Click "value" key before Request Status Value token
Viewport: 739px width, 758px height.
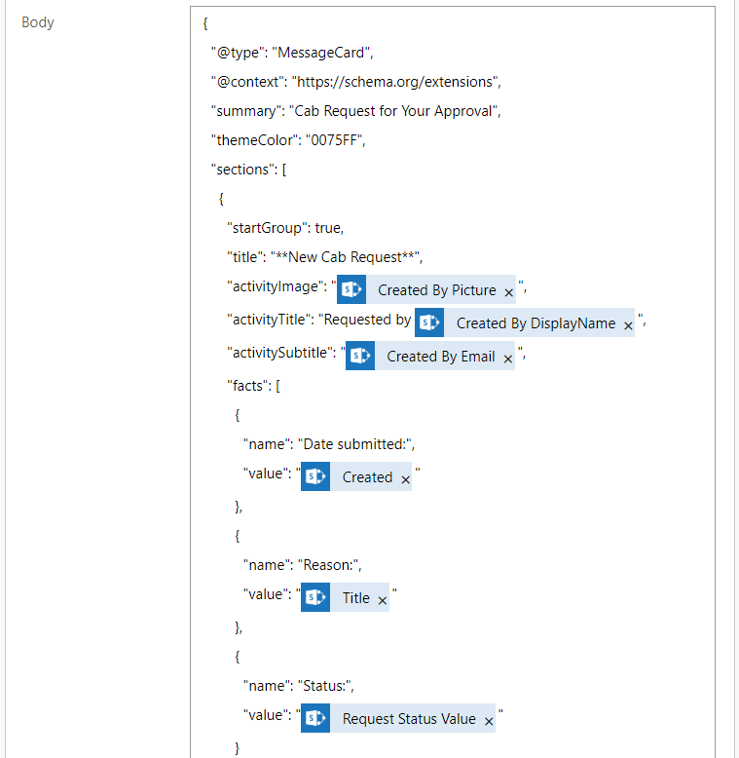267,715
